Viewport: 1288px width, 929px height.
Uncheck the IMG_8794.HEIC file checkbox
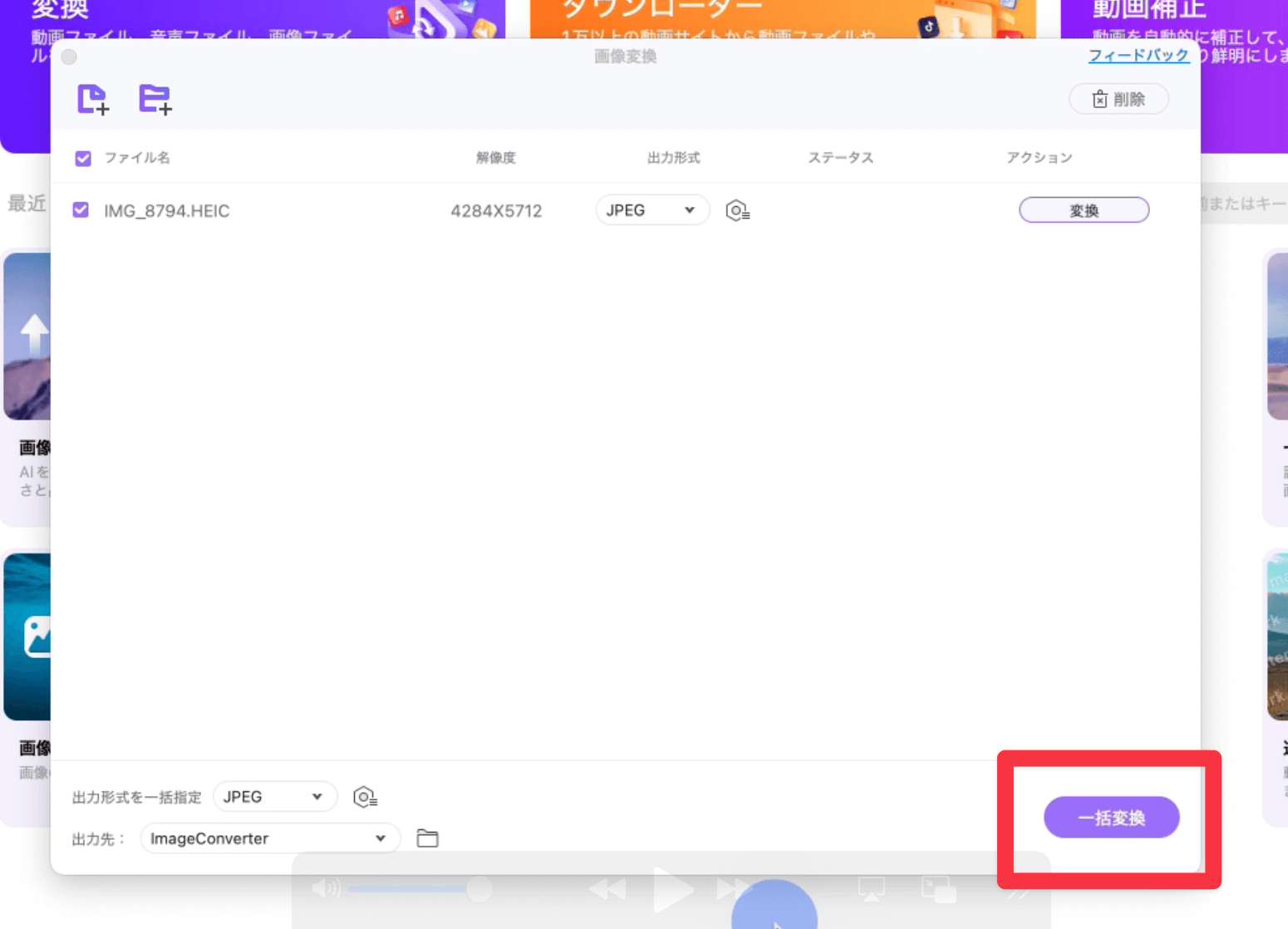pos(81,210)
